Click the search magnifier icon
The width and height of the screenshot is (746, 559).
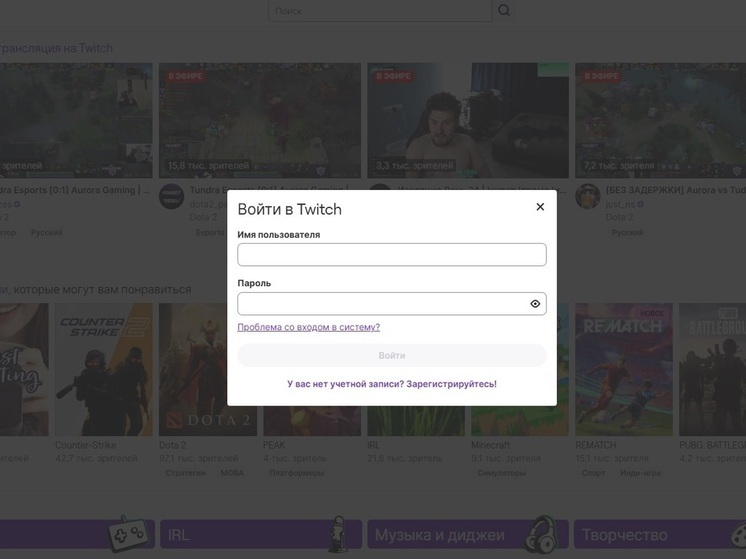tap(504, 10)
